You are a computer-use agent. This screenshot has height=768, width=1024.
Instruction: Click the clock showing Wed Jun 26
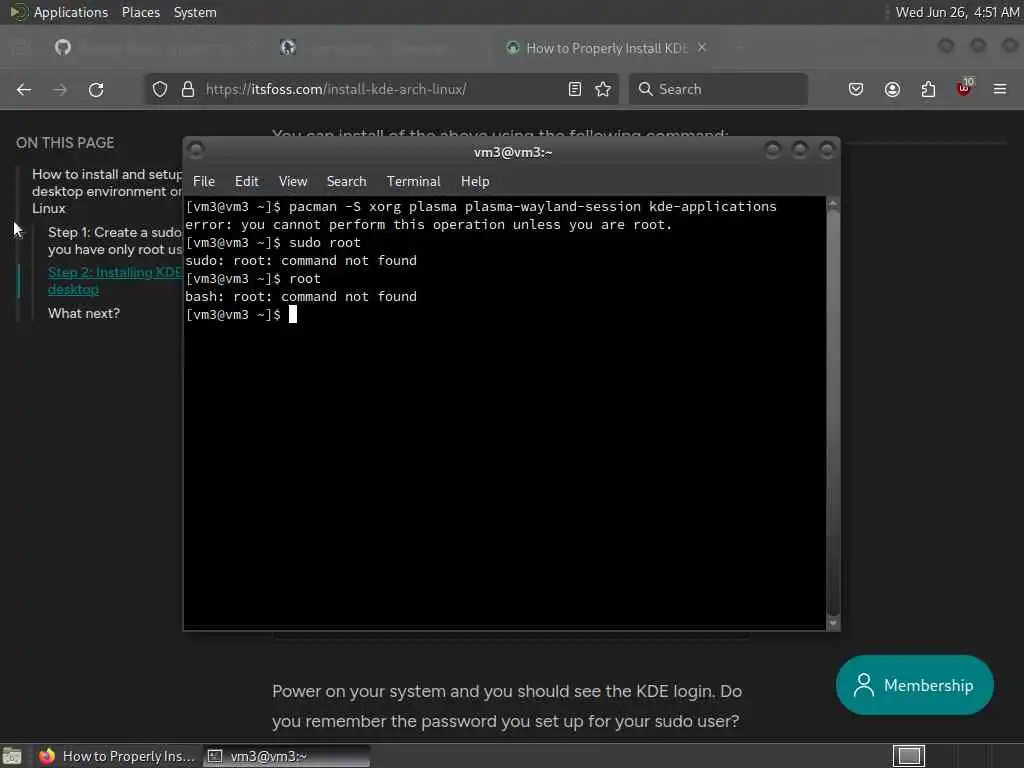click(957, 12)
